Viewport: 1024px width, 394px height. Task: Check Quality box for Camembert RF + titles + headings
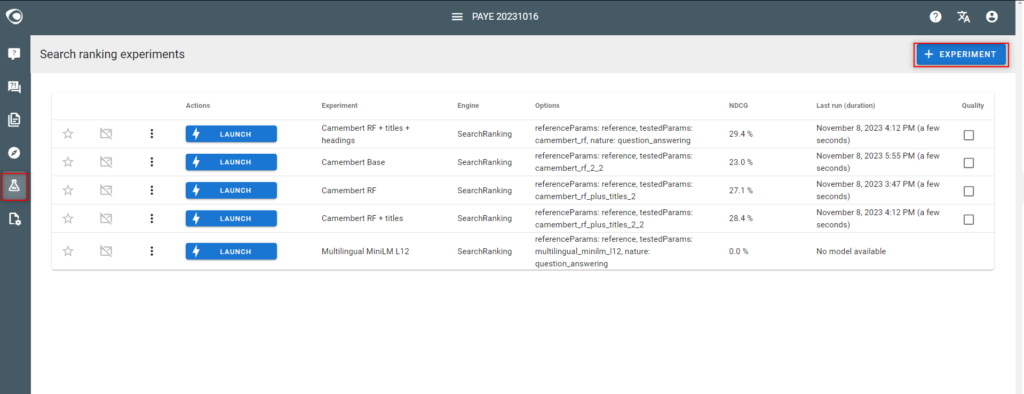968,135
